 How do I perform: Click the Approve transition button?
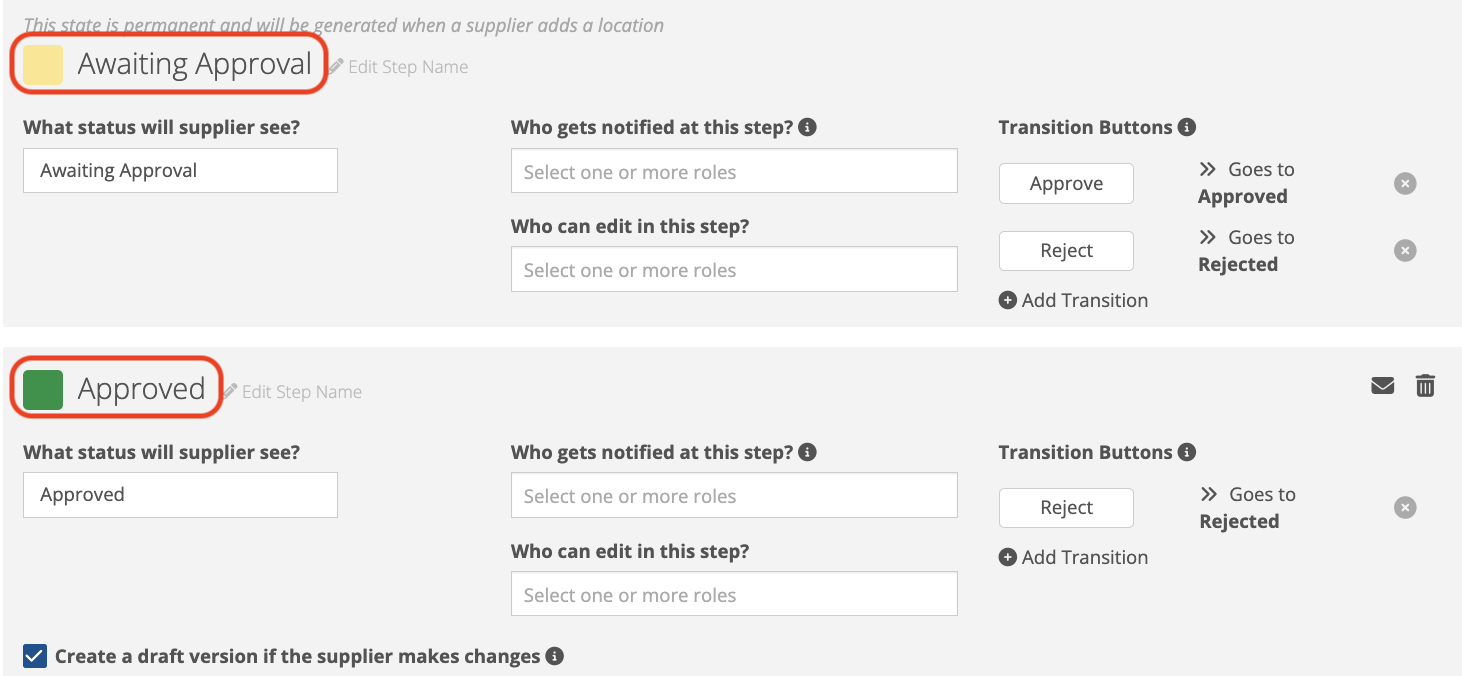coord(1066,184)
